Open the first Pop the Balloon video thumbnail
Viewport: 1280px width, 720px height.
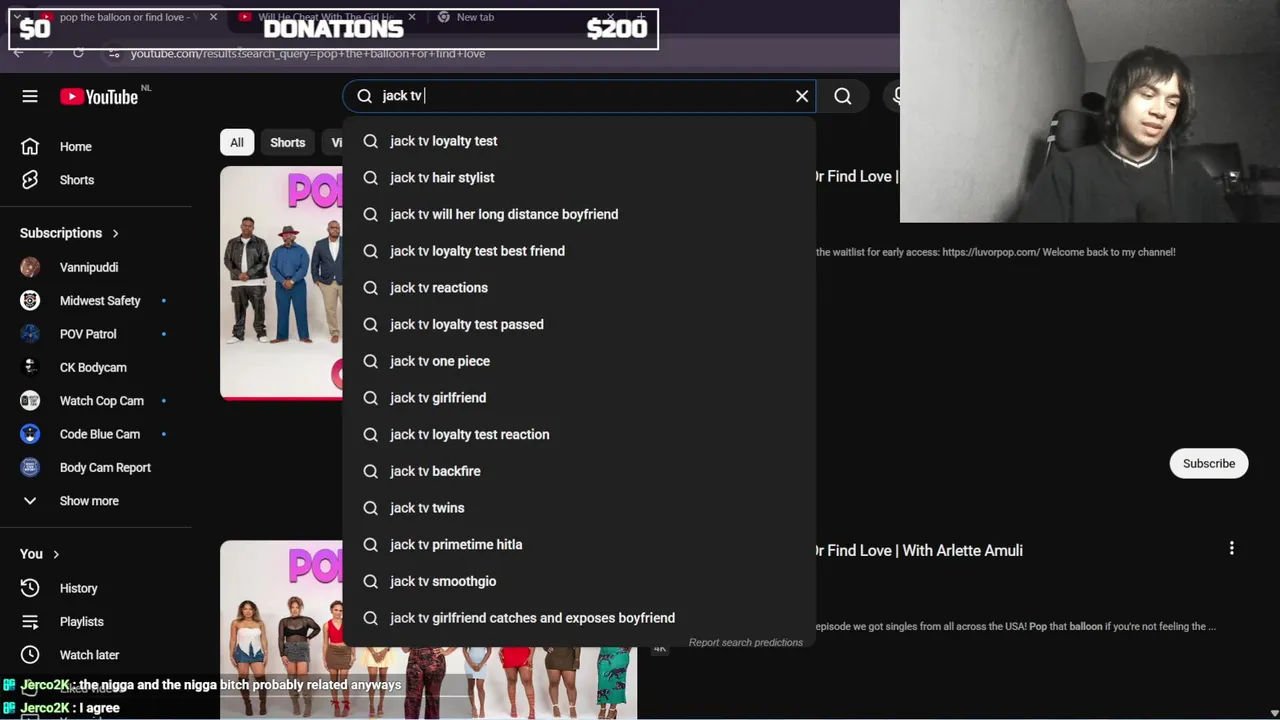[x=281, y=282]
